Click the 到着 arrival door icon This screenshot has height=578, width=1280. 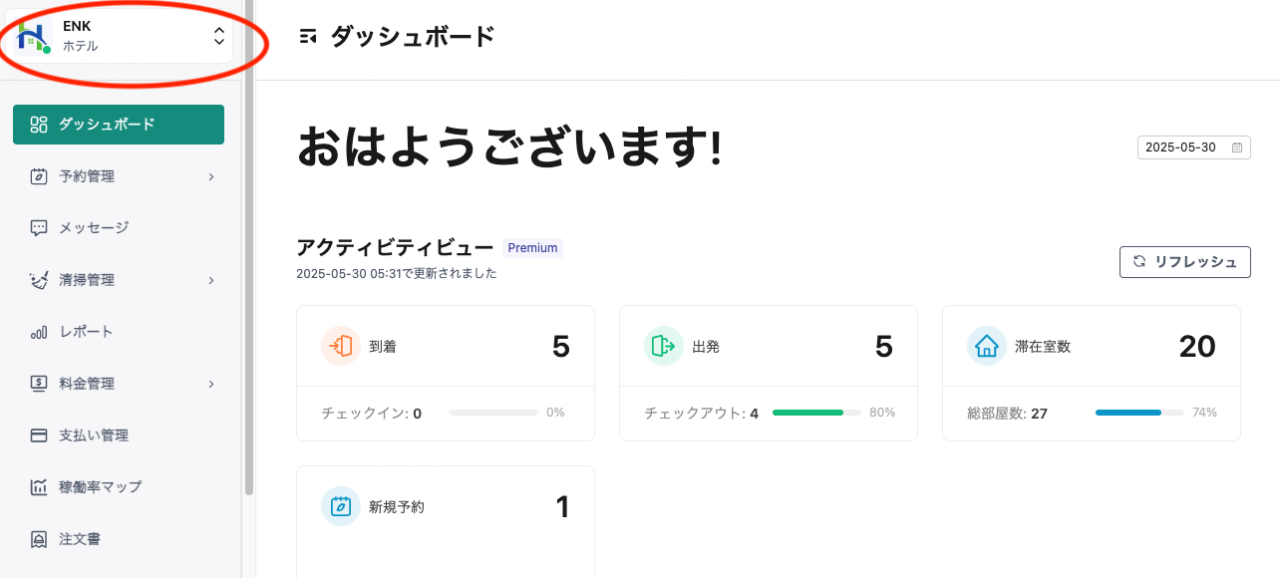tap(341, 346)
